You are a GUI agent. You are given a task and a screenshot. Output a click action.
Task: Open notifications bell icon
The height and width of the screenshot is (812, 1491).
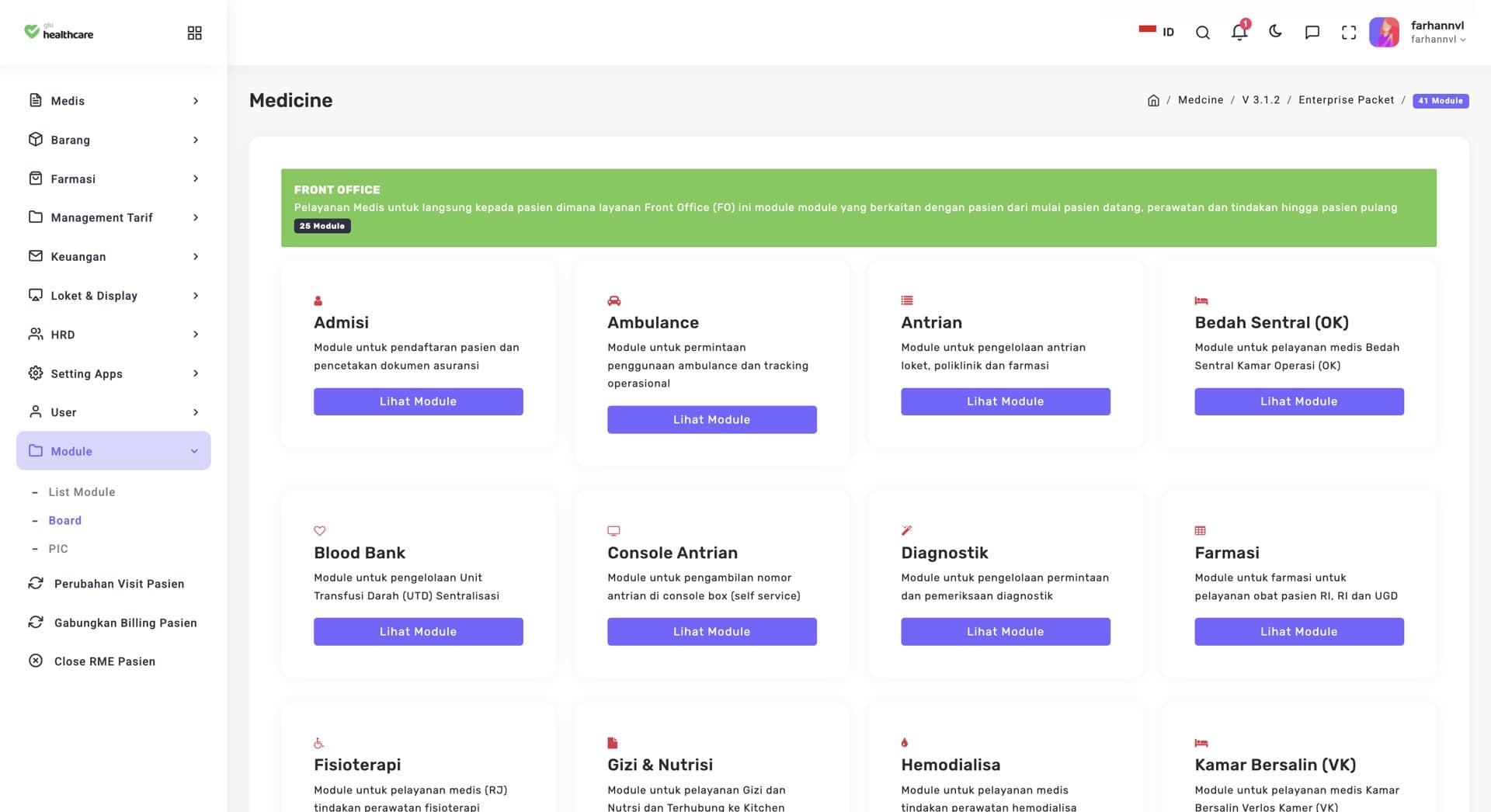click(x=1239, y=32)
